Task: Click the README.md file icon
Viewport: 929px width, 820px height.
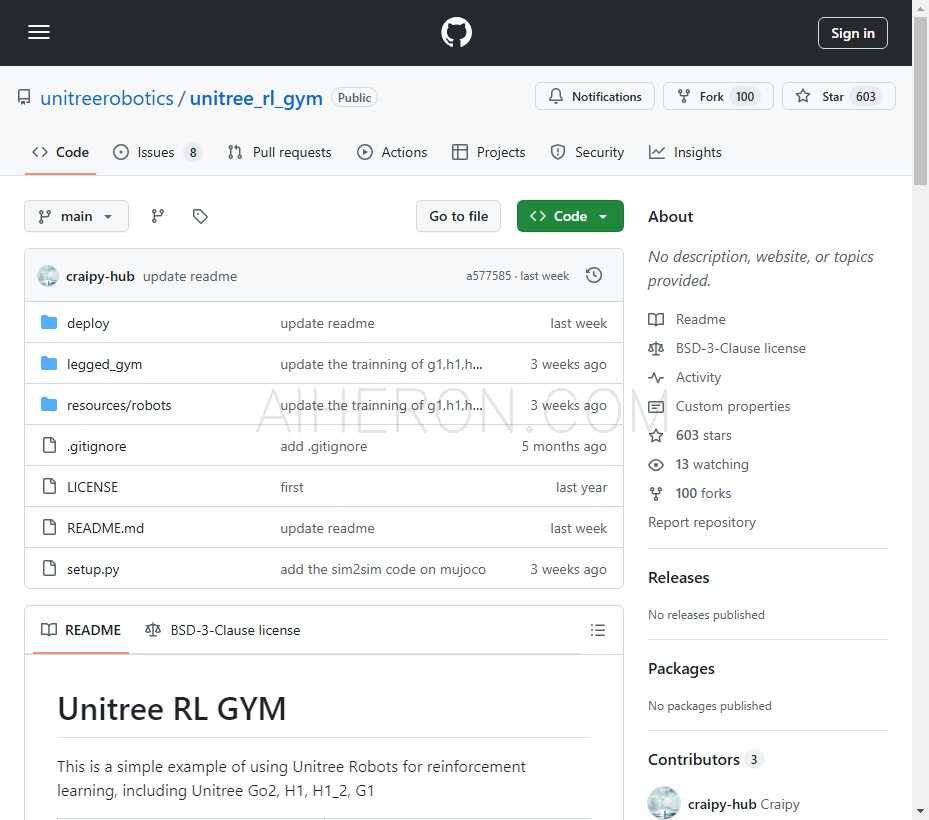Action: 49,527
